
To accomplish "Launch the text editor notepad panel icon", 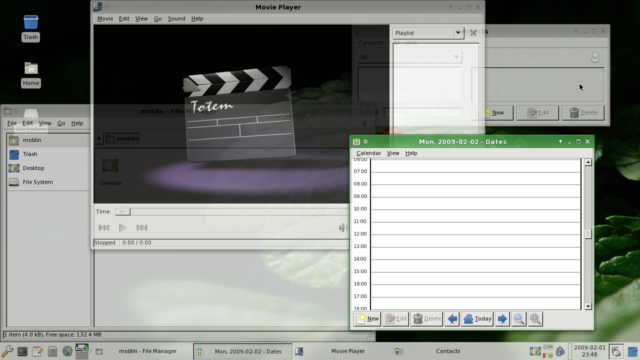I will (37, 351).
